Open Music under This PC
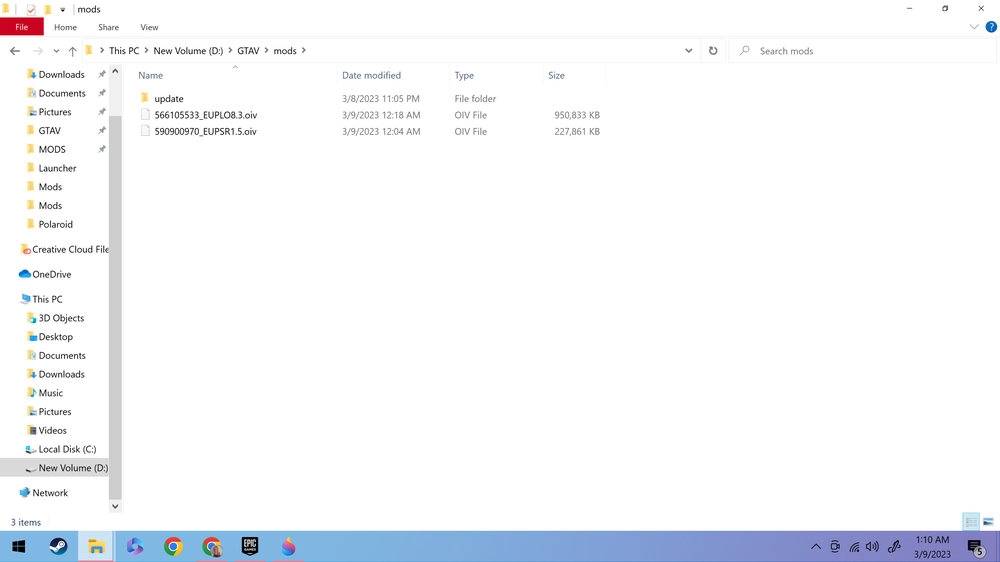This screenshot has height=562, width=1000. (50, 393)
